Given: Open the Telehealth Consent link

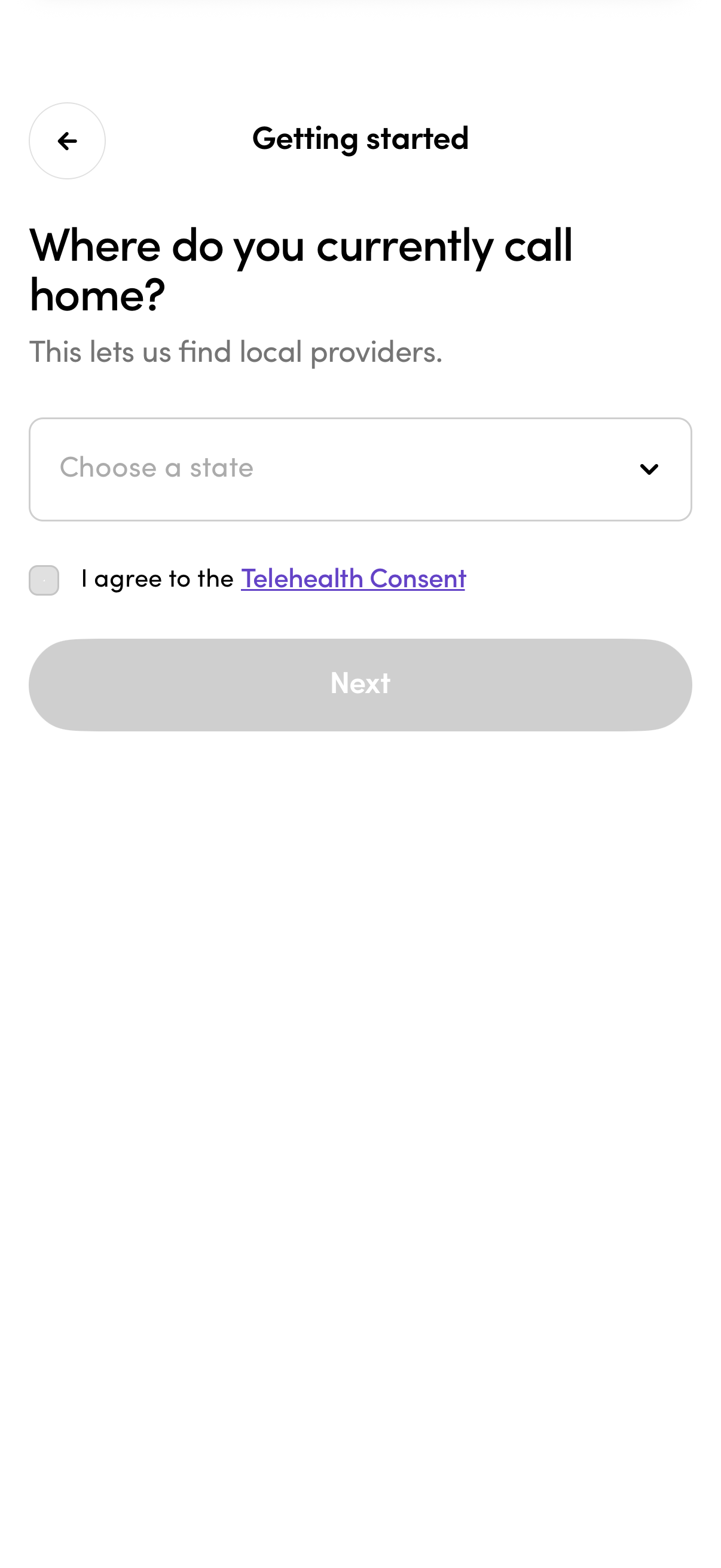Looking at the screenshot, I should click(x=353, y=579).
